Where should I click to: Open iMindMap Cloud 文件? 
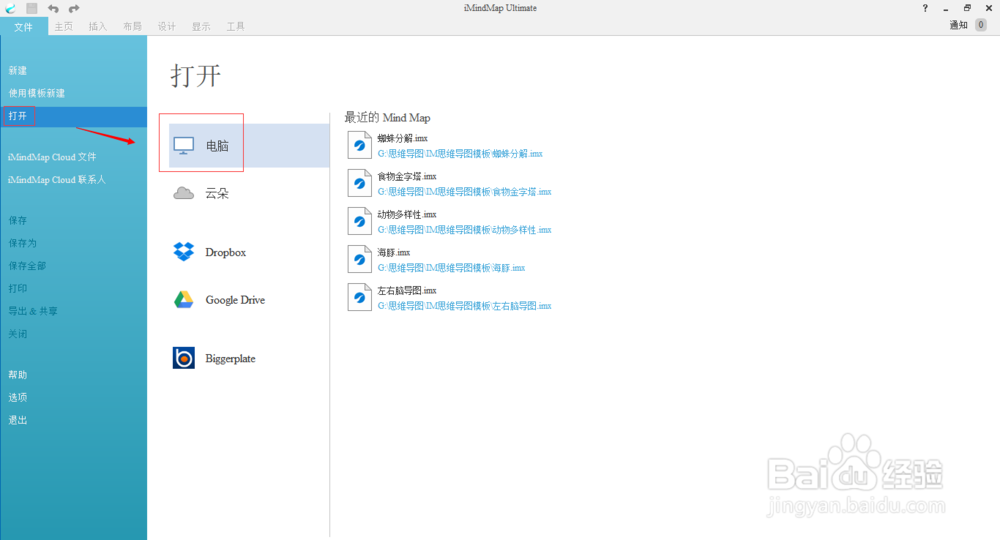click(52, 157)
